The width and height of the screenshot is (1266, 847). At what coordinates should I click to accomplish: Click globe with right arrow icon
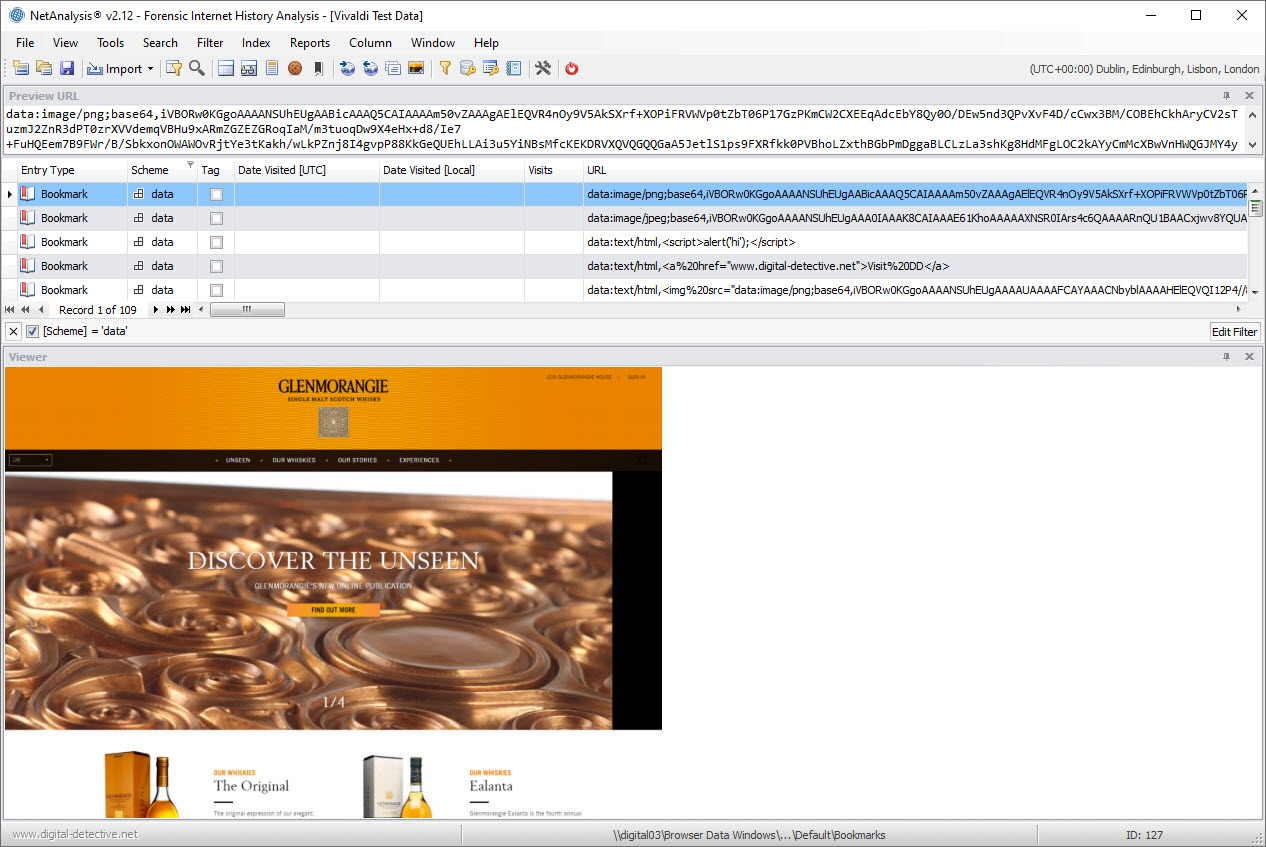(347, 68)
